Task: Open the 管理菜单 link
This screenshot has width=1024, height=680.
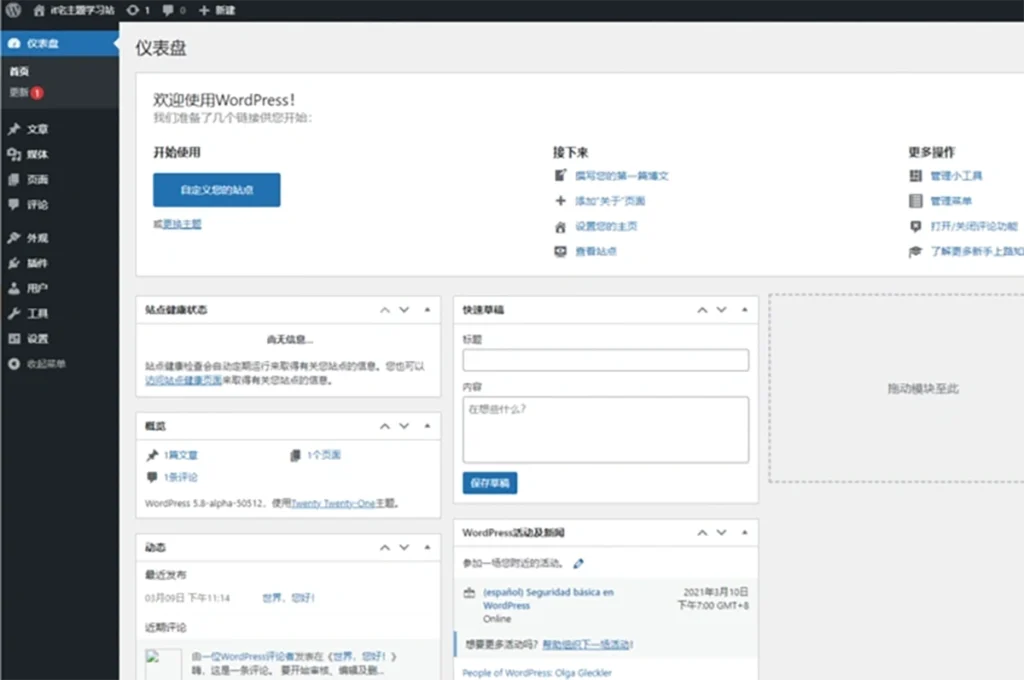Action: (951, 201)
